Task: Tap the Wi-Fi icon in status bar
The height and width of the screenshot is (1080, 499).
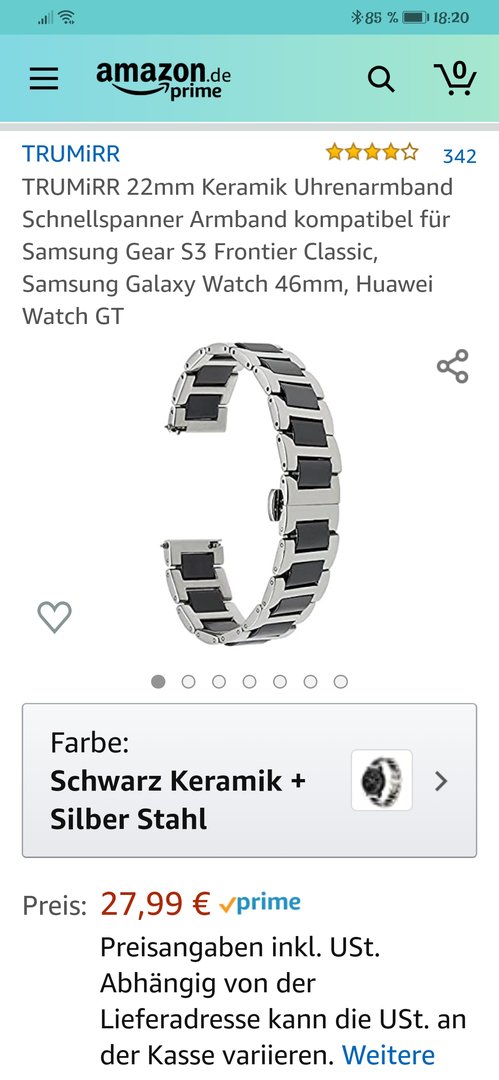Action: coord(67,17)
